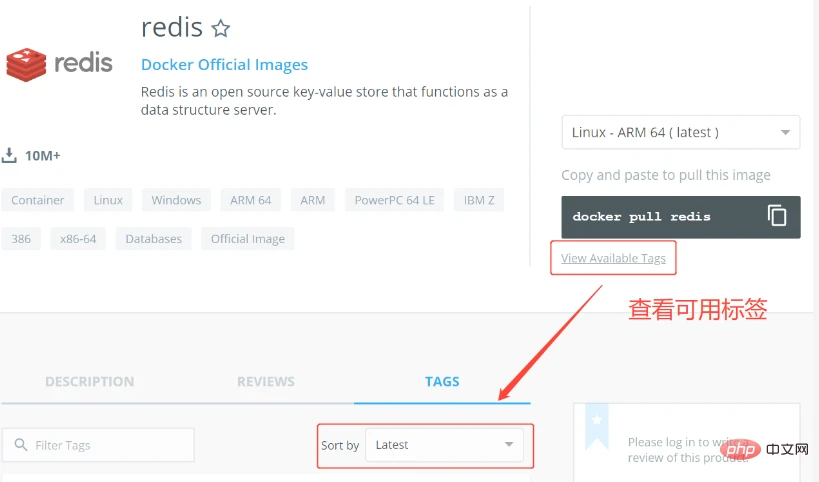Screen dimensions: 819x482
Task: Click the Sort by dropdown arrow
Action: click(x=509, y=444)
